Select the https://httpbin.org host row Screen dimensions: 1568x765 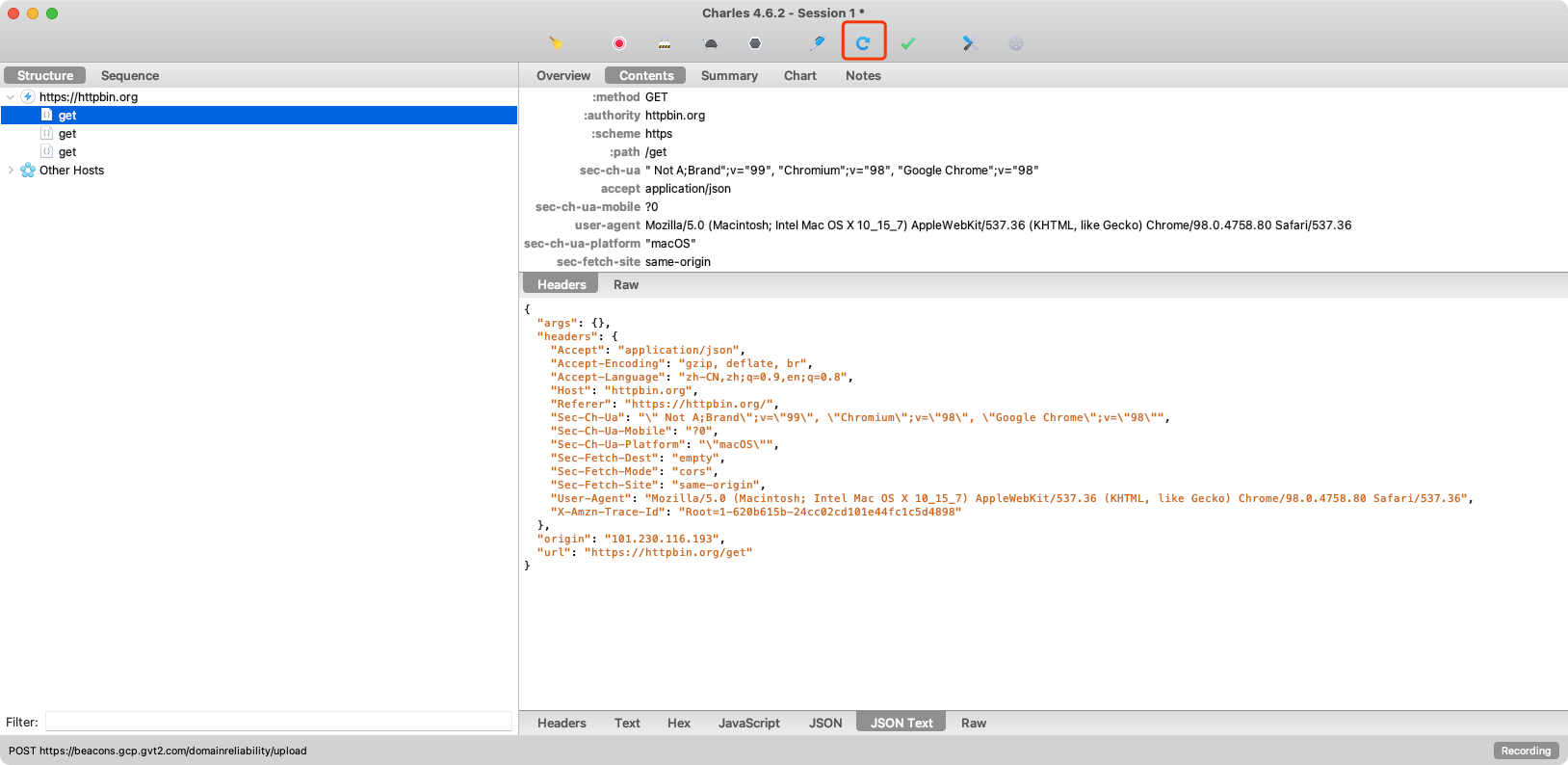pyautogui.click(x=259, y=96)
